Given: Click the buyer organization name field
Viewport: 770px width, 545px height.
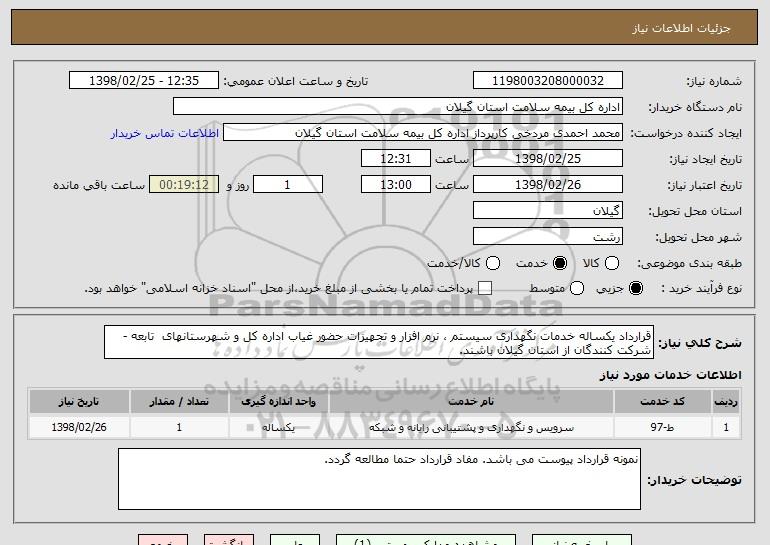Looking at the screenshot, I should (398, 107).
